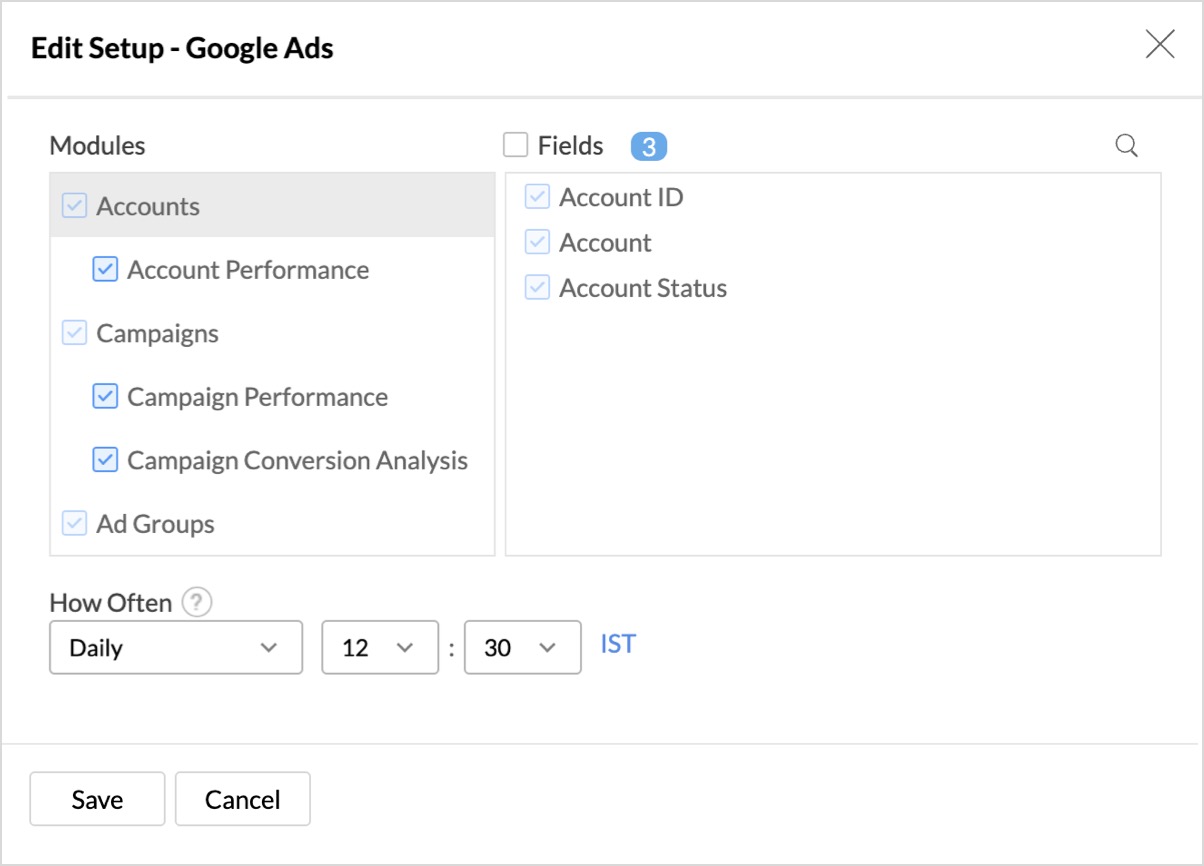Select the Campaign Performance module label
1204x866 pixels.
257,397
